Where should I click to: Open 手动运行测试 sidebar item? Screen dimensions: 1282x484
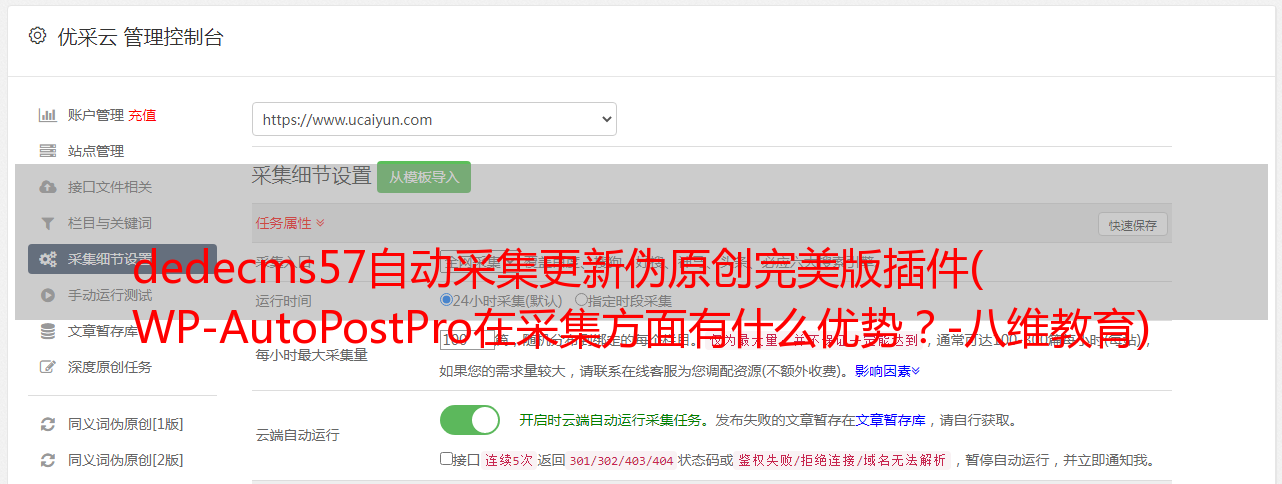[110, 295]
